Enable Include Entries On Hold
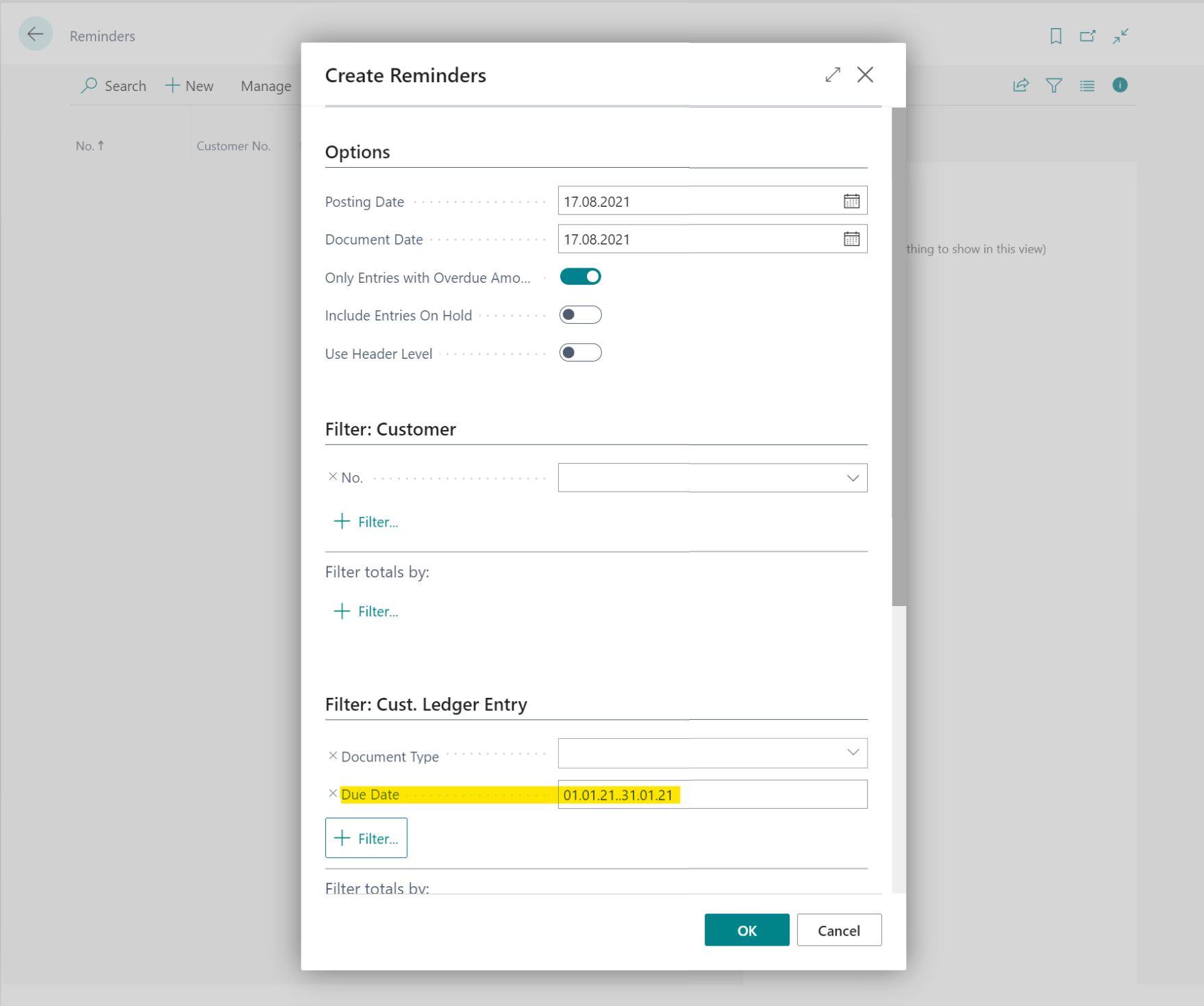 coord(579,314)
